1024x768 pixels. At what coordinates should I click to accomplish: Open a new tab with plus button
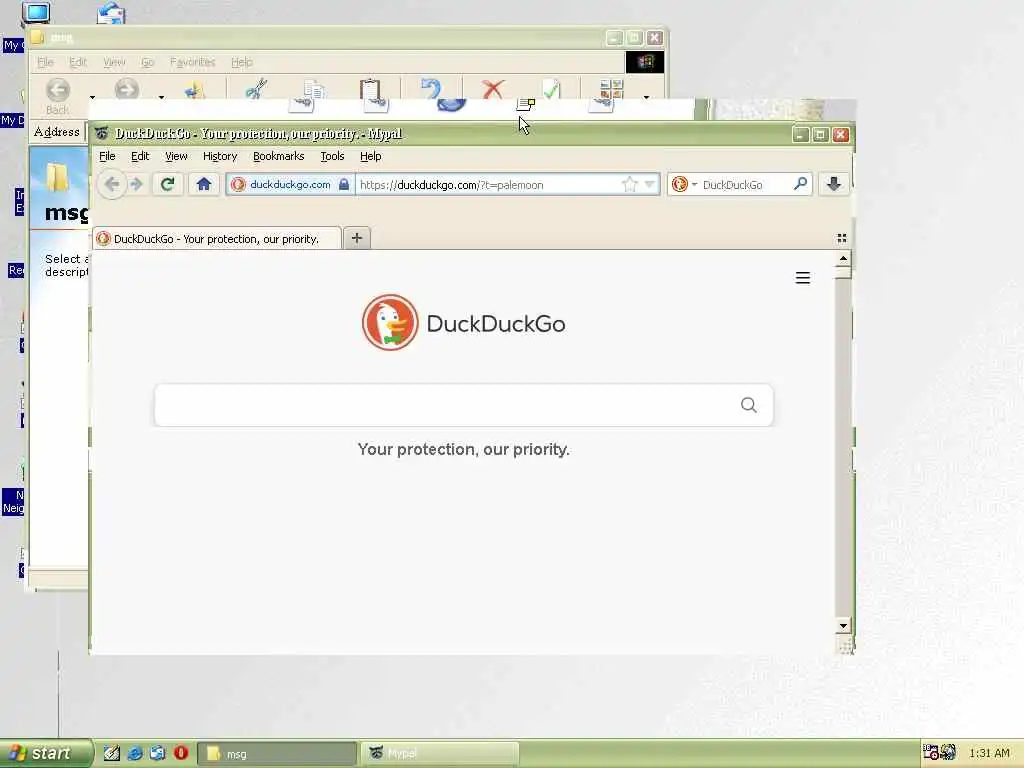[x=357, y=238]
